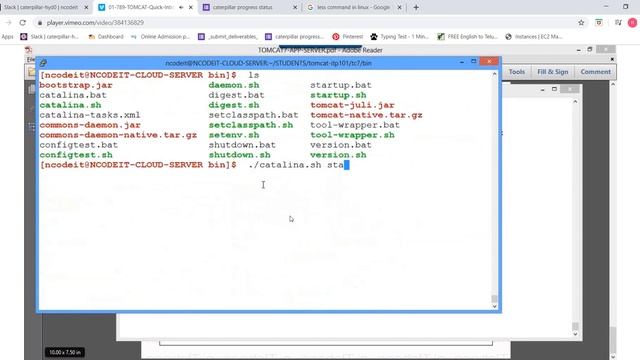
Task: Open the Typing Test bookmark
Action: tap(400, 37)
